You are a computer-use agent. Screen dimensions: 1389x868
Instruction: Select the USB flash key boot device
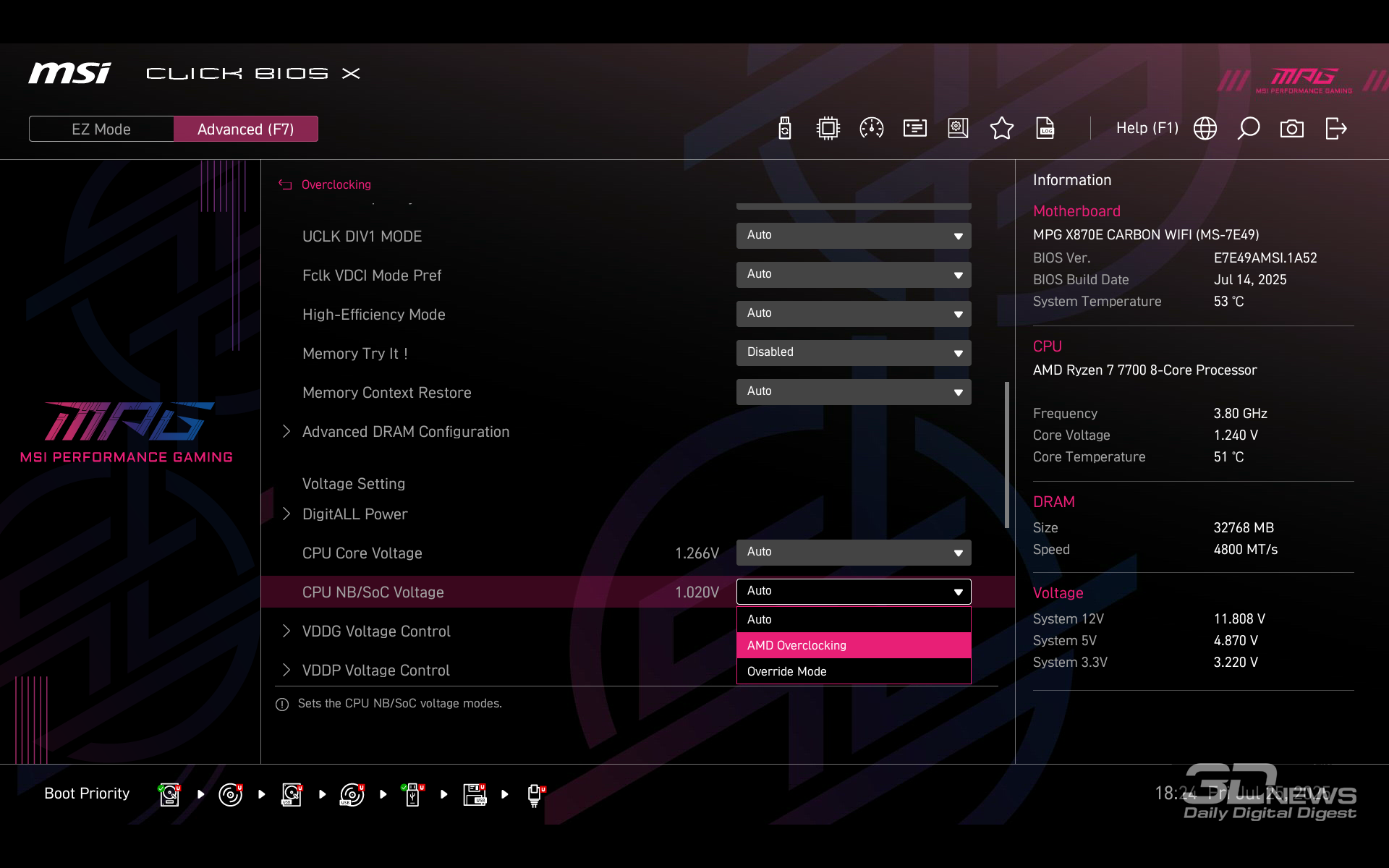413,794
